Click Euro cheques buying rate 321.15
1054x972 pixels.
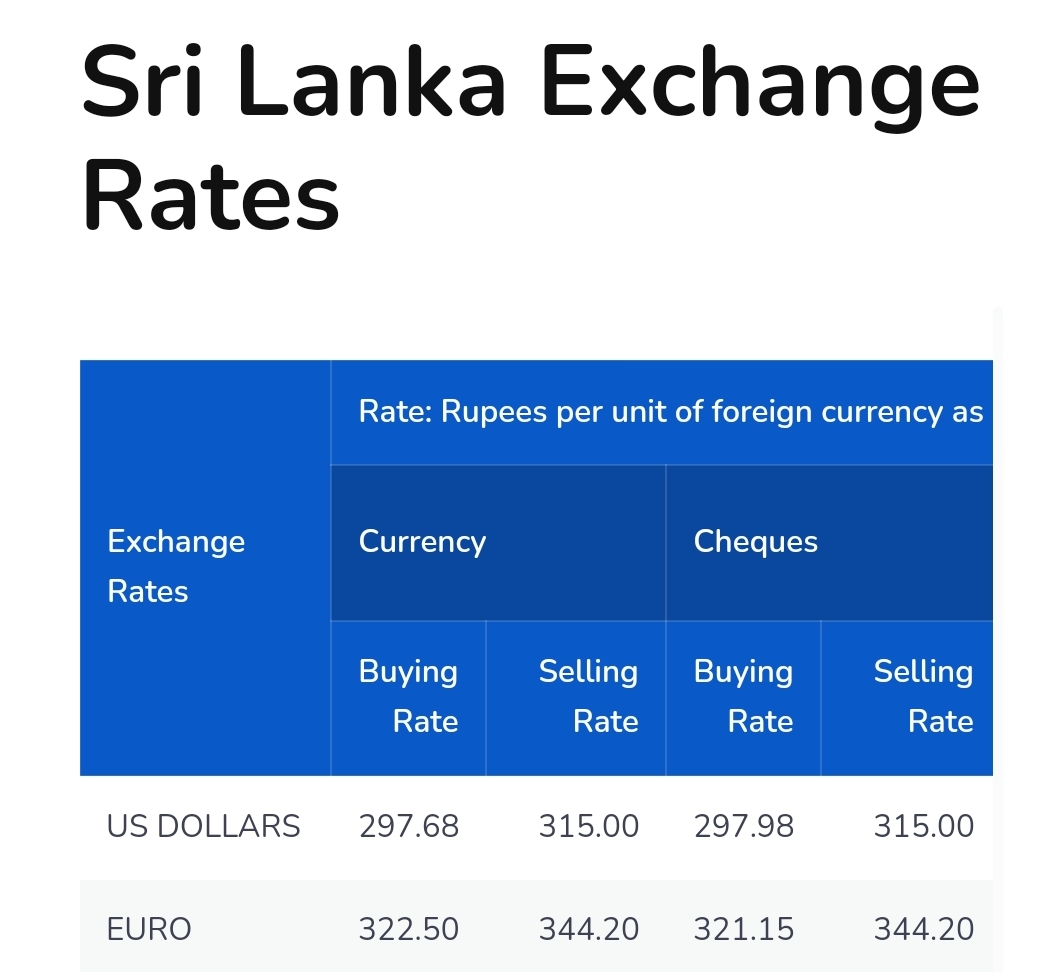point(744,929)
